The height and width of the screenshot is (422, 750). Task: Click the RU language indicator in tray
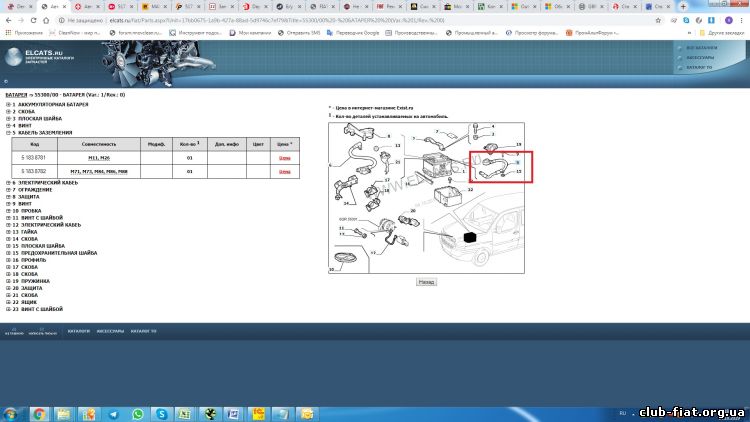click(x=622, y=413)
